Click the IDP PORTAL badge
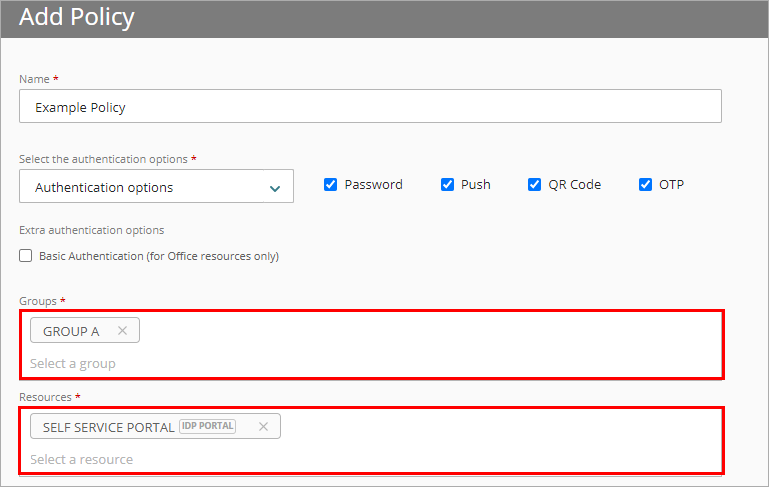This screenshot has height=487, width=769. pyautogui.click(x=208, y=426)
